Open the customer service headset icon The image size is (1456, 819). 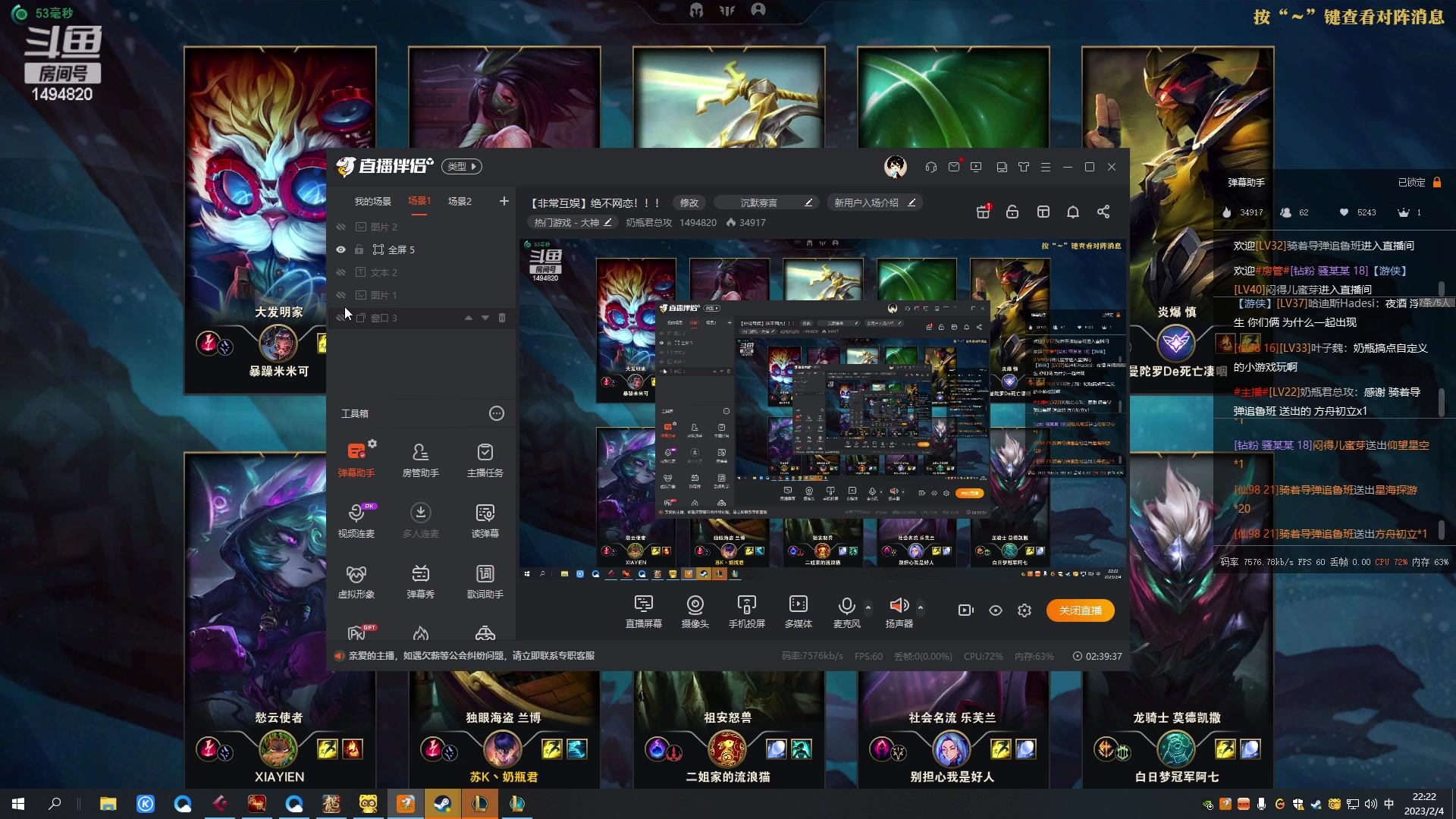pyautogui.click(x=931, y=167)
